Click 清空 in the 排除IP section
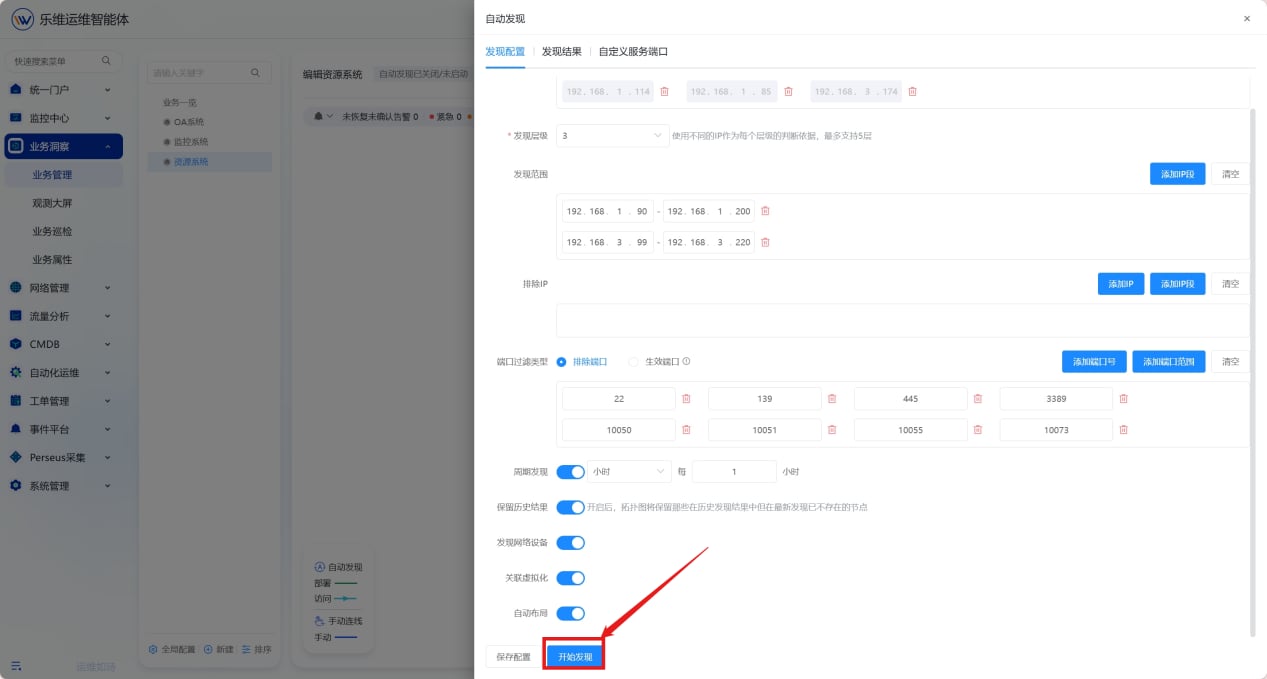 pyautogui.click(x=1230, y=284)
